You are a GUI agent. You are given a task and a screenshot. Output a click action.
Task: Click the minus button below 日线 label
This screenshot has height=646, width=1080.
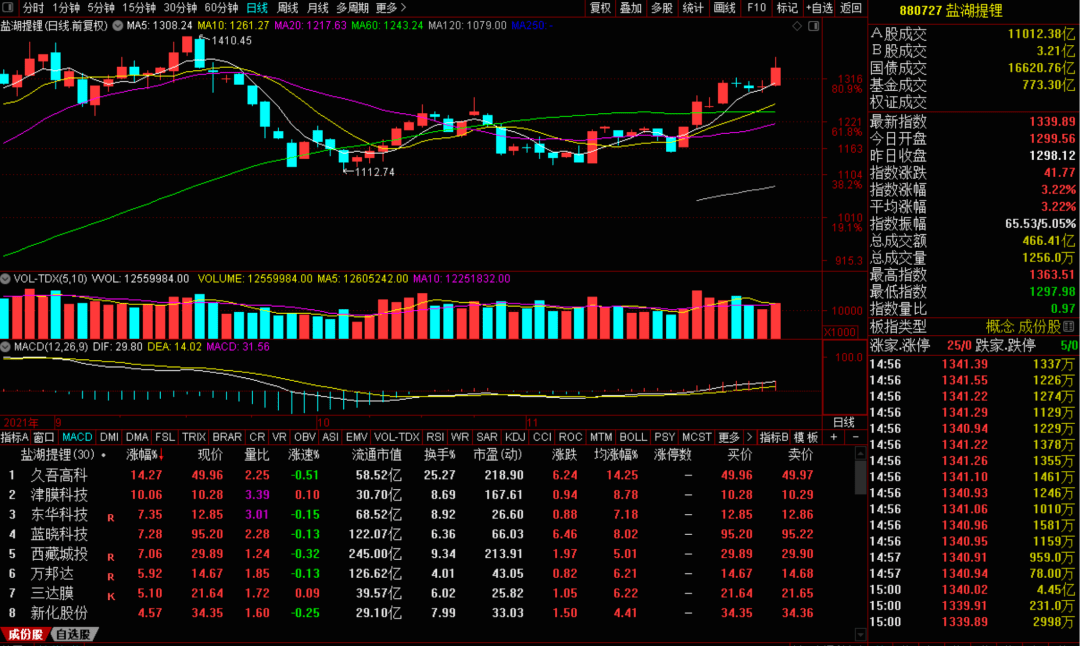click(857, 437)
